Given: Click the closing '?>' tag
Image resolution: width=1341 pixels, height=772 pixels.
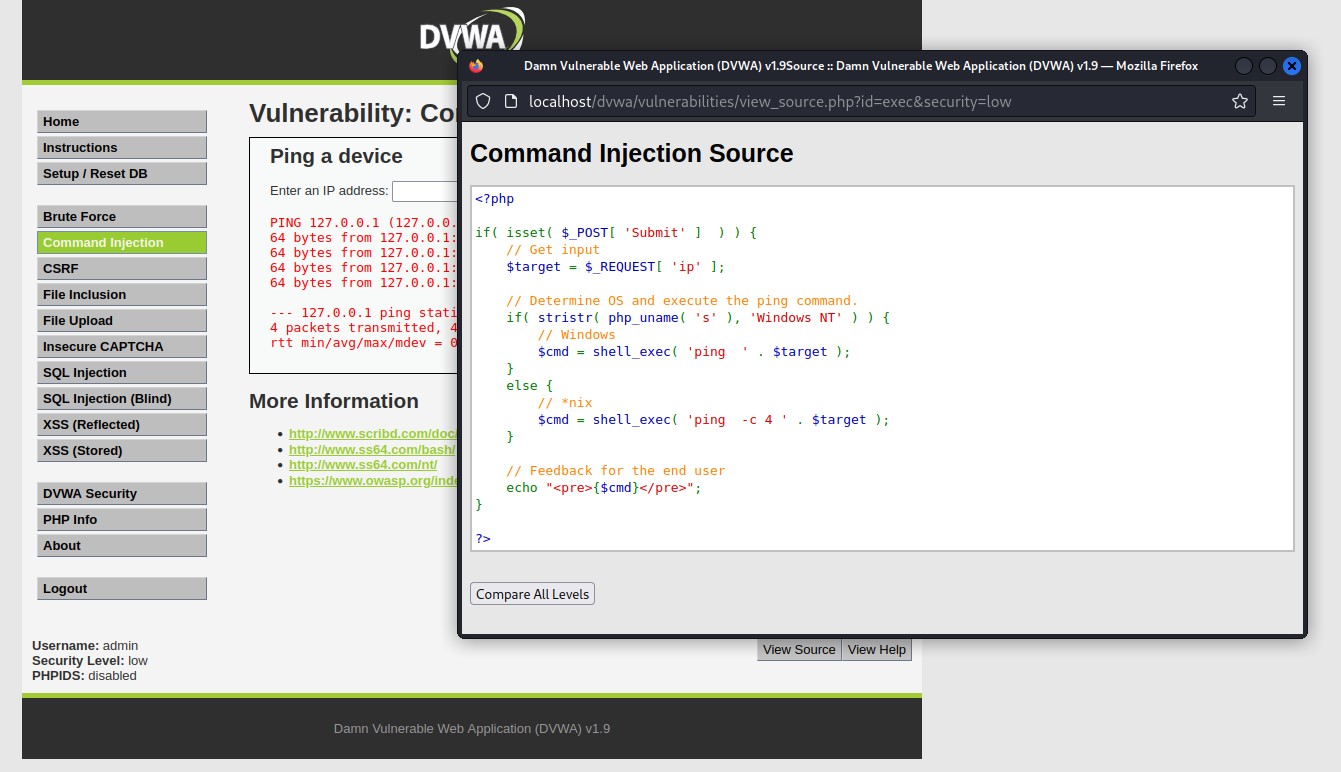Looking at the screenshot, I should click(483, 539).
